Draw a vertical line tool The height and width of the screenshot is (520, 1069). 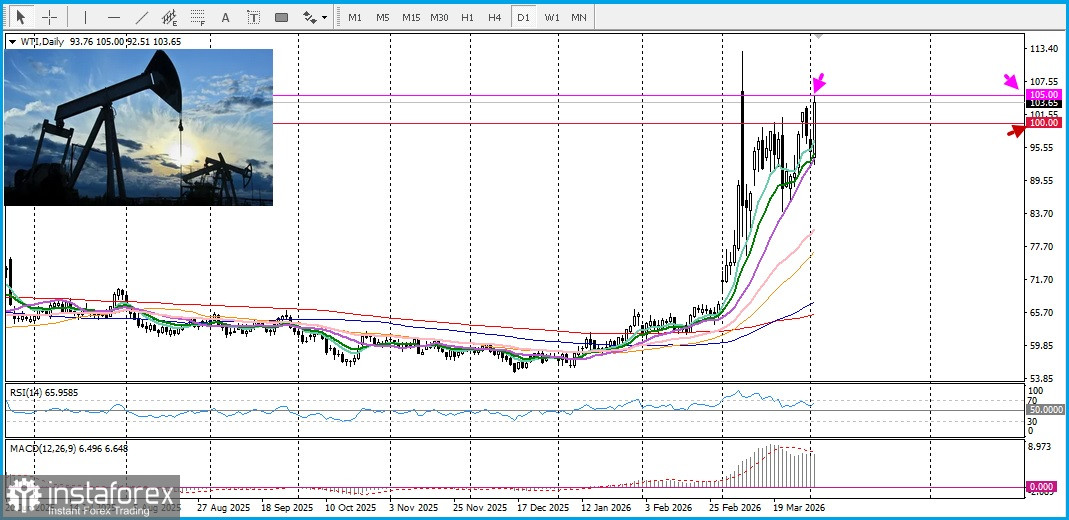[85, 17]
